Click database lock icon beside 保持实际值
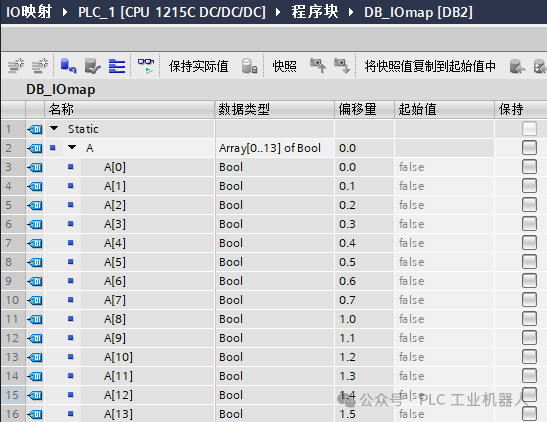Screen dimensions: 547x422 249,66
